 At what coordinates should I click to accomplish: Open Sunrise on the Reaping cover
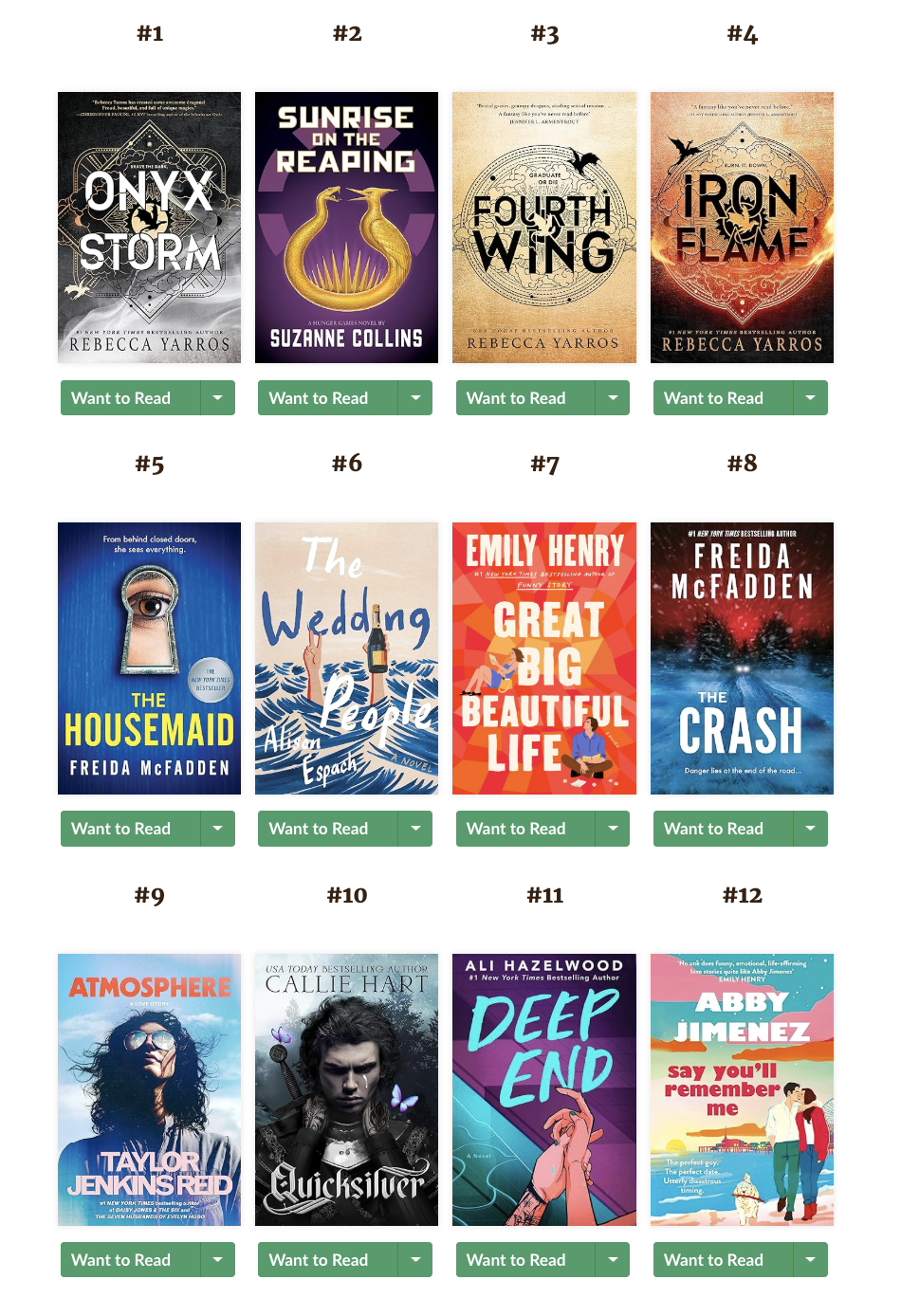[x=346, y=228]
